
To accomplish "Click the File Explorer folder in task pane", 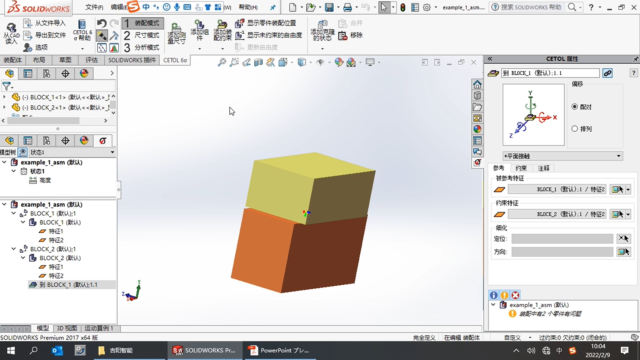I will tap(477, 107).
